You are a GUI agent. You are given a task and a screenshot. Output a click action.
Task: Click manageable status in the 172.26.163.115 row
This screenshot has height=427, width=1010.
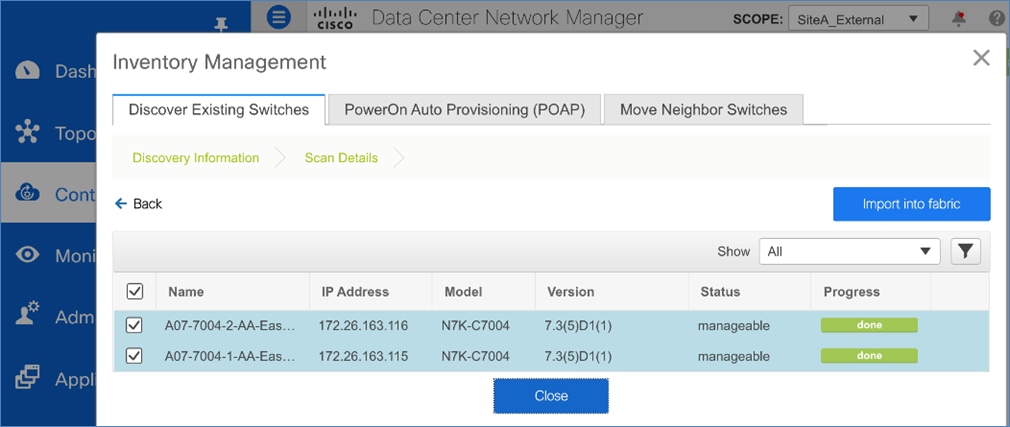click(x=734, y=356)
